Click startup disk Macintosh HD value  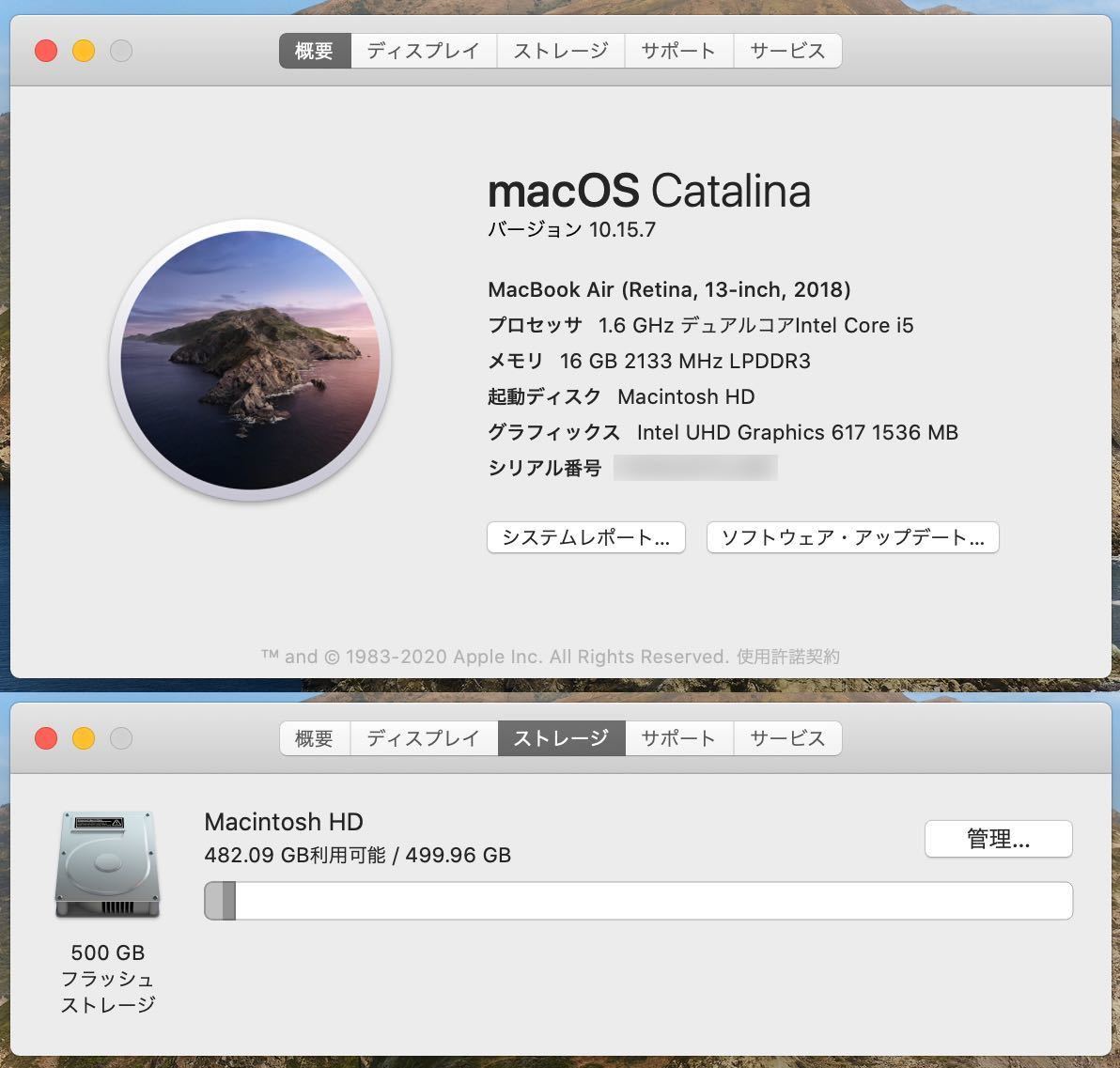pos(687,397)
